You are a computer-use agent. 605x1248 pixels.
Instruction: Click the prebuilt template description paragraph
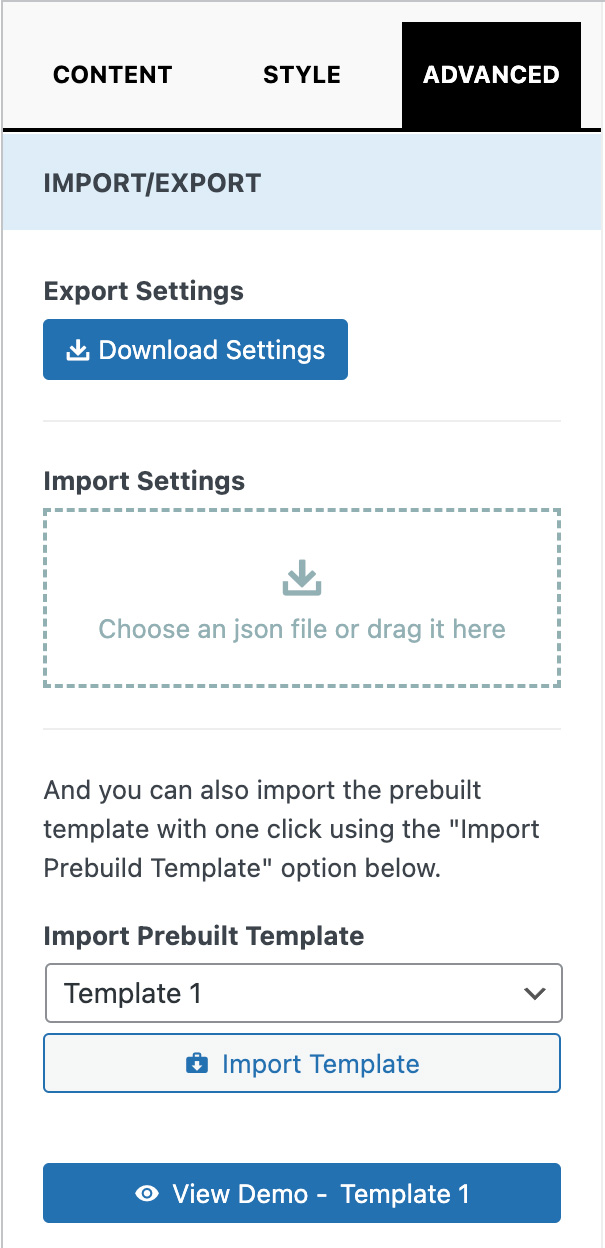[x=292, y=829]
